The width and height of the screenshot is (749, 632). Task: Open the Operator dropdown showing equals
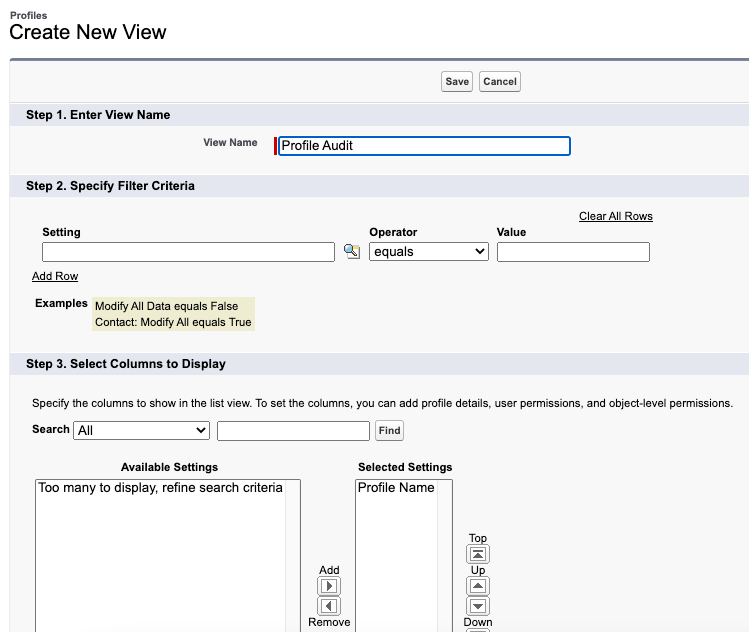[428, 252]
